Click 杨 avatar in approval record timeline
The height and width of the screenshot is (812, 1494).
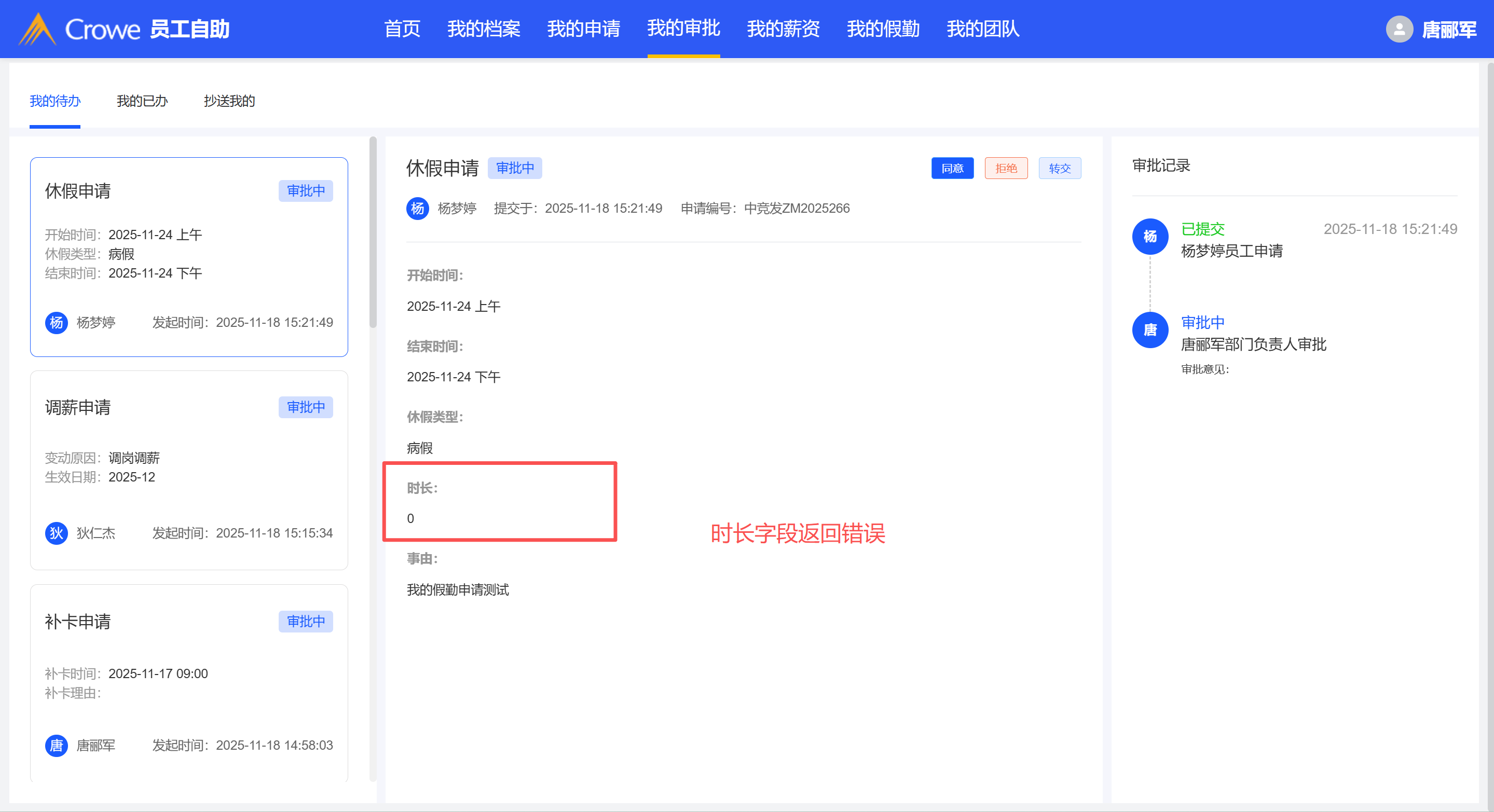pos(1149,237)
